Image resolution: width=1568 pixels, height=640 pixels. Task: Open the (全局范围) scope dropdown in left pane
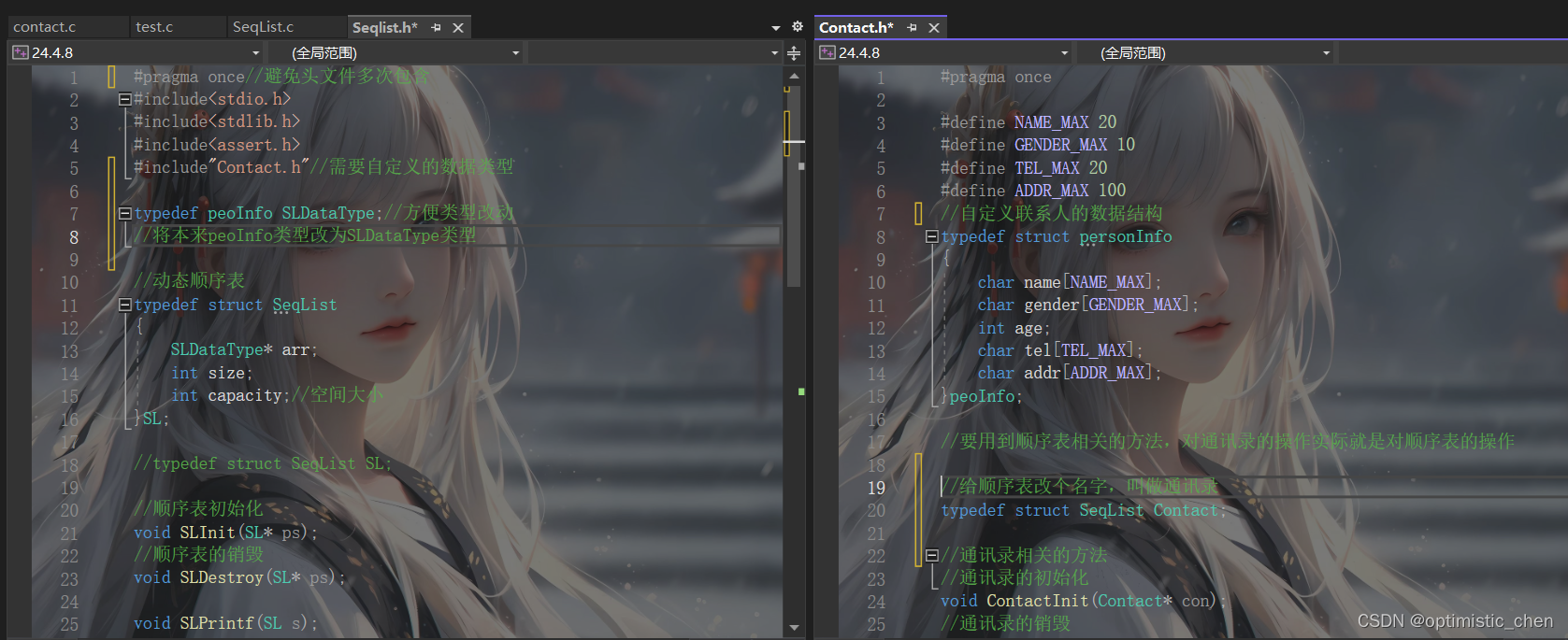pyautogui.click(x=515, y=53)
